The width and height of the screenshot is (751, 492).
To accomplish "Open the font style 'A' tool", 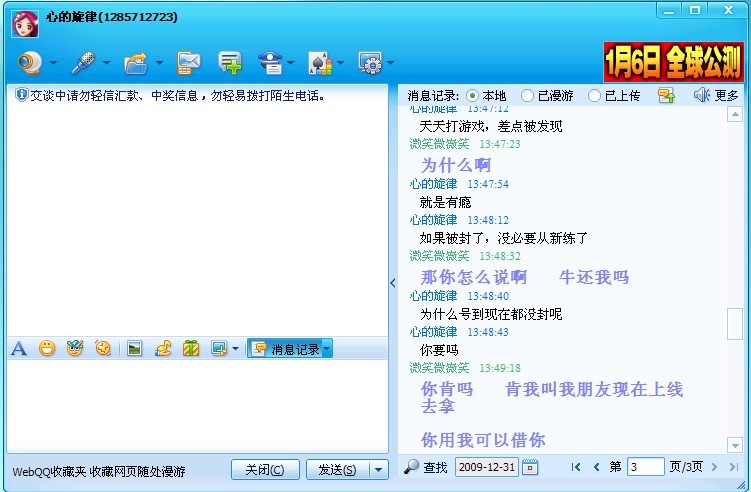I will tap(18, 349).
